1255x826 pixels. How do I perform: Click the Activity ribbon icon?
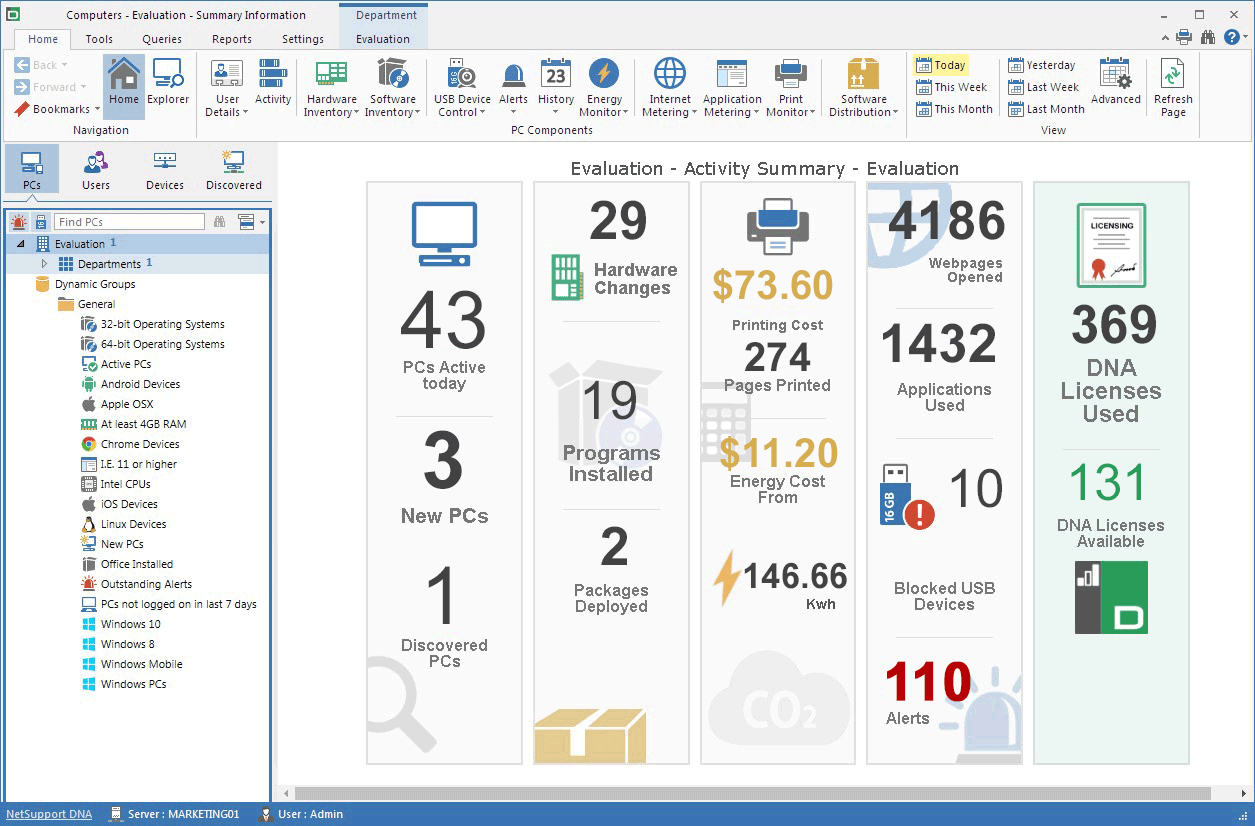click(273, 82)
